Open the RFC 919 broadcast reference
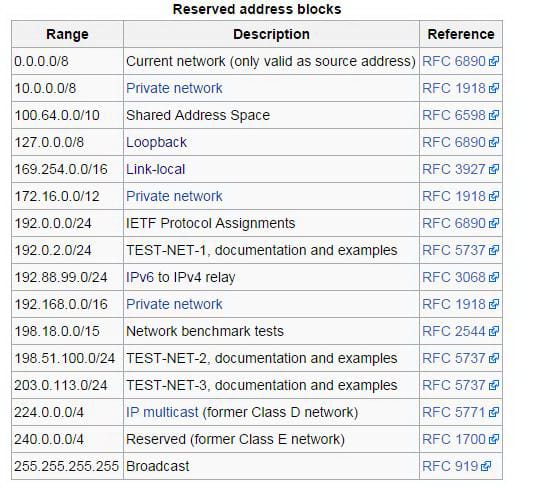560x488 pixels. tap(450, 466)
